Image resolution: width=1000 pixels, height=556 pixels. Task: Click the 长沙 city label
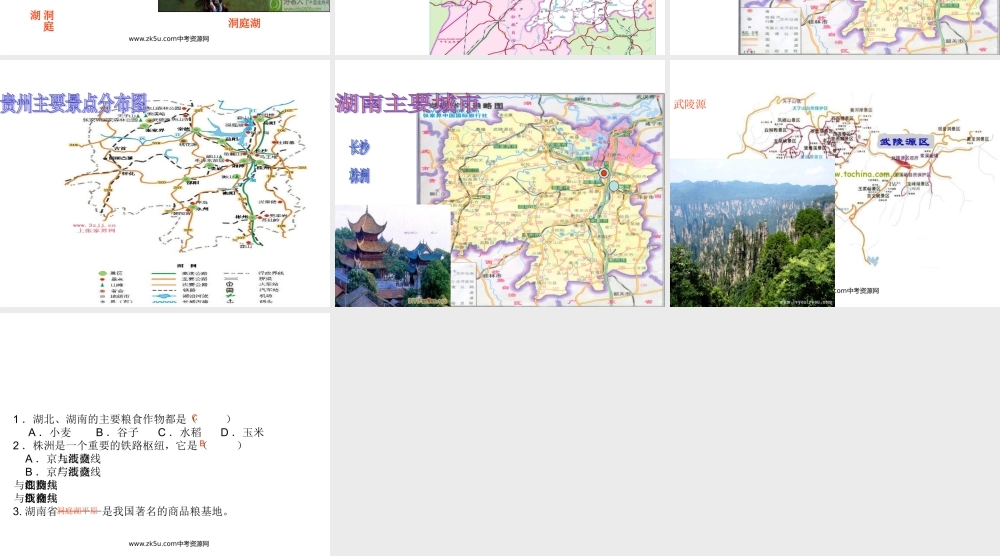pyautogui.click(x=359, y=147)
